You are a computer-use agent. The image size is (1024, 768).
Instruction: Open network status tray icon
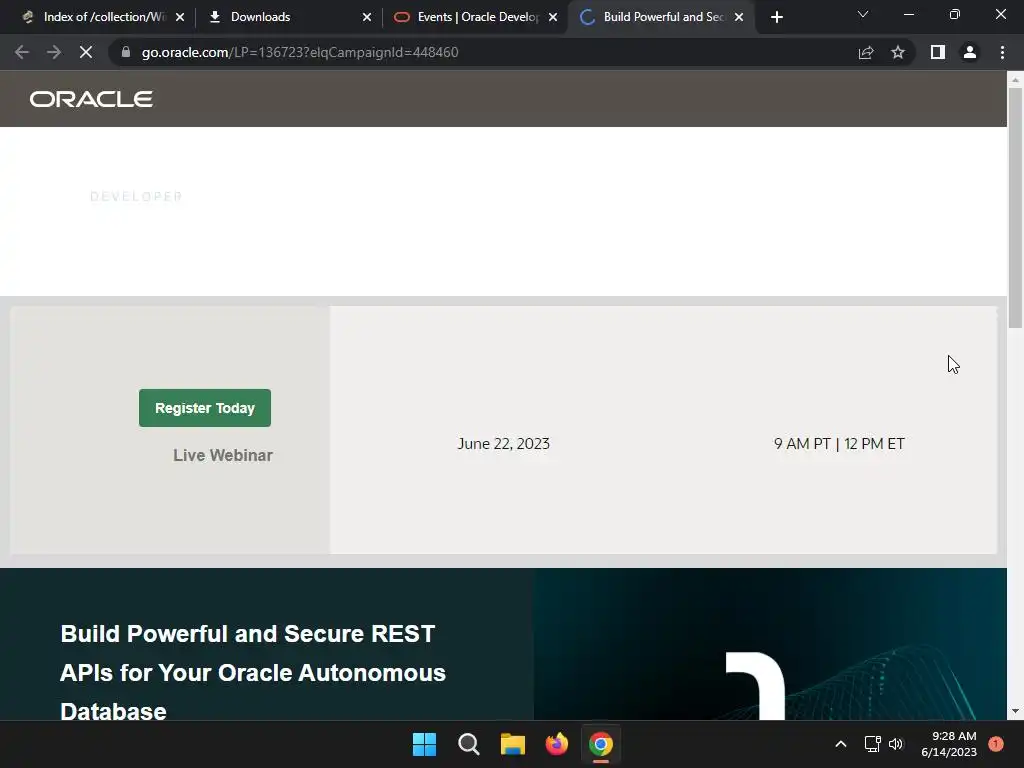872,744
